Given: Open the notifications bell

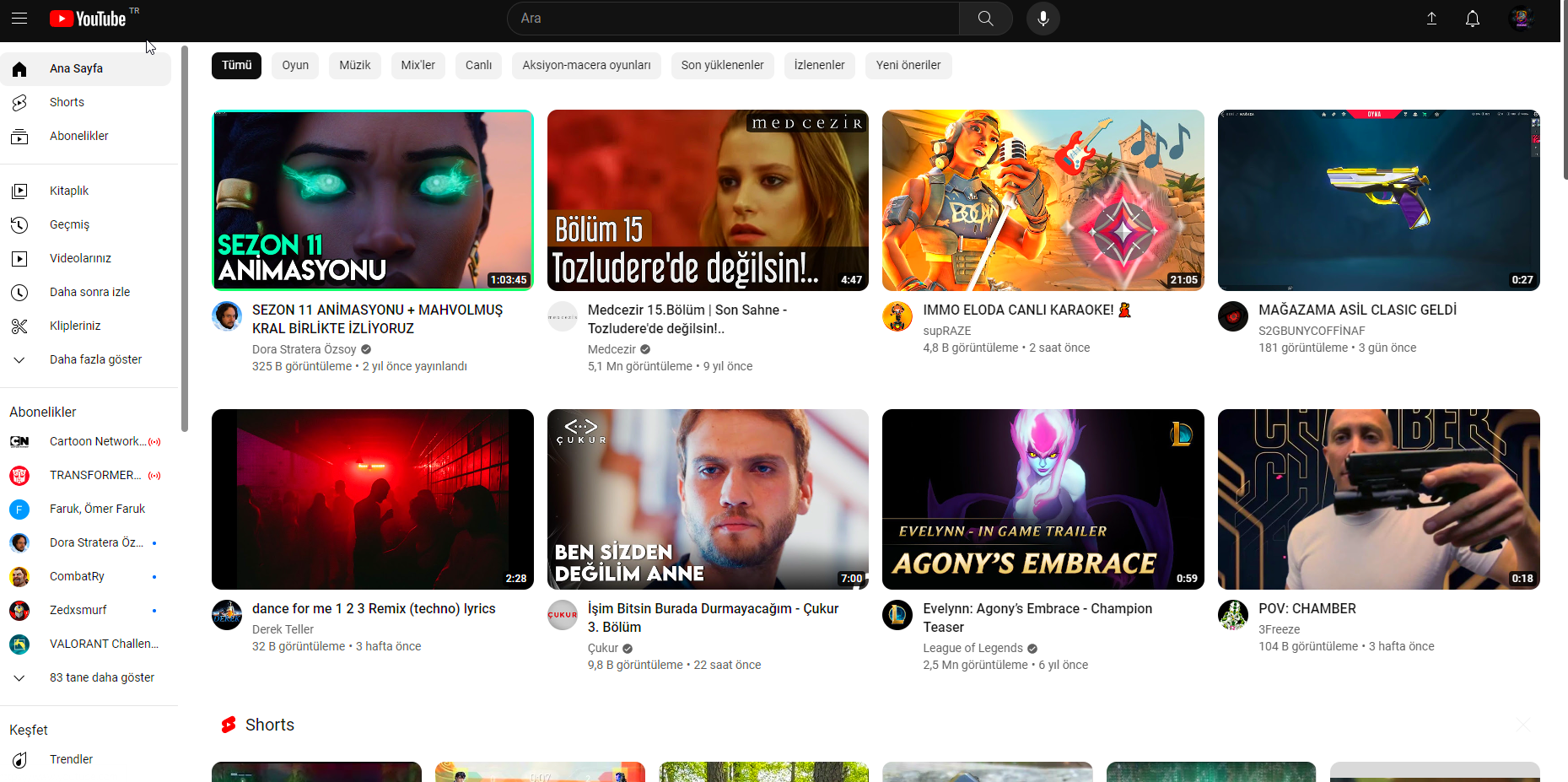Looking at the screenshot, I should 1473,19.
